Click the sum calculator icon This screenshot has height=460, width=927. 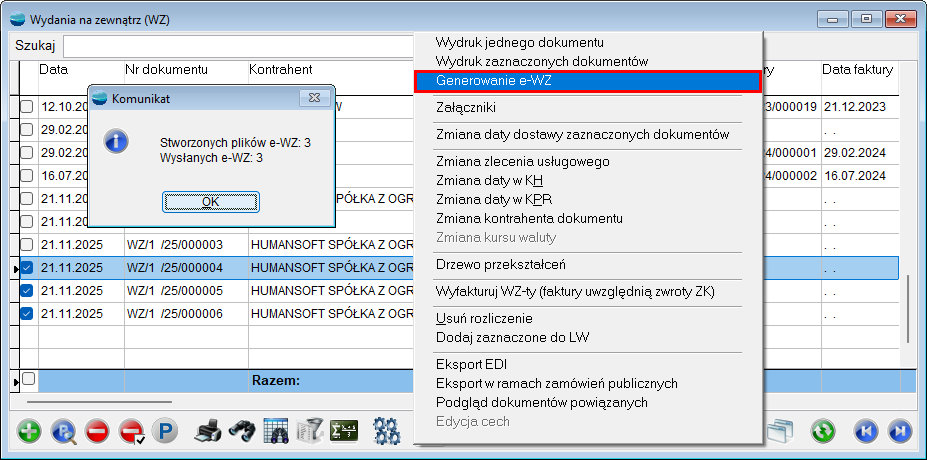(344, 431)
